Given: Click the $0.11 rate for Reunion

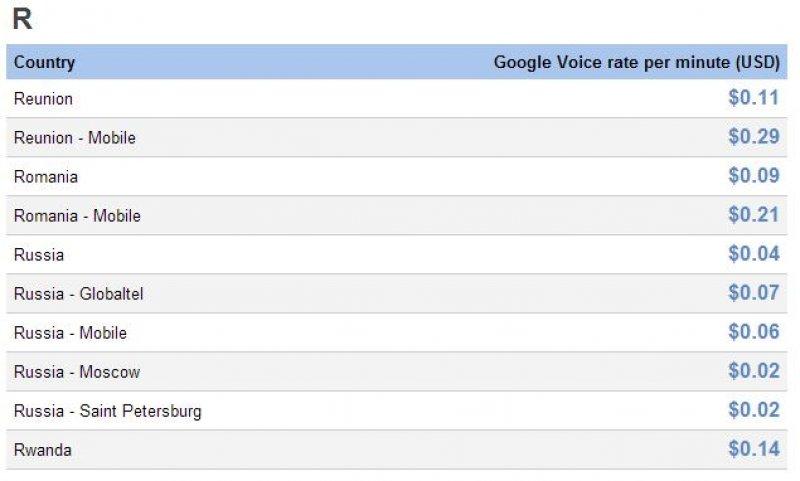Looking at the screenshot, I should 753,98.
